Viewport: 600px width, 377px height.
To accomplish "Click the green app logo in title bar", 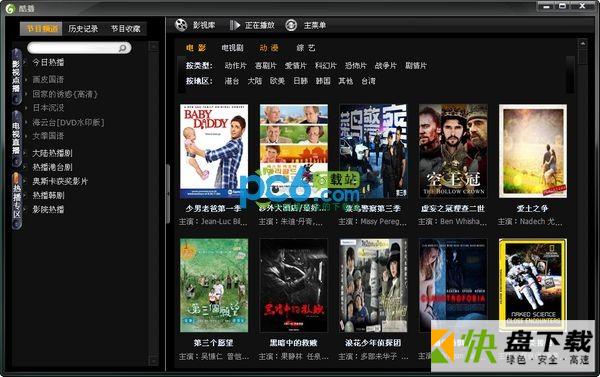I will 10,8.
